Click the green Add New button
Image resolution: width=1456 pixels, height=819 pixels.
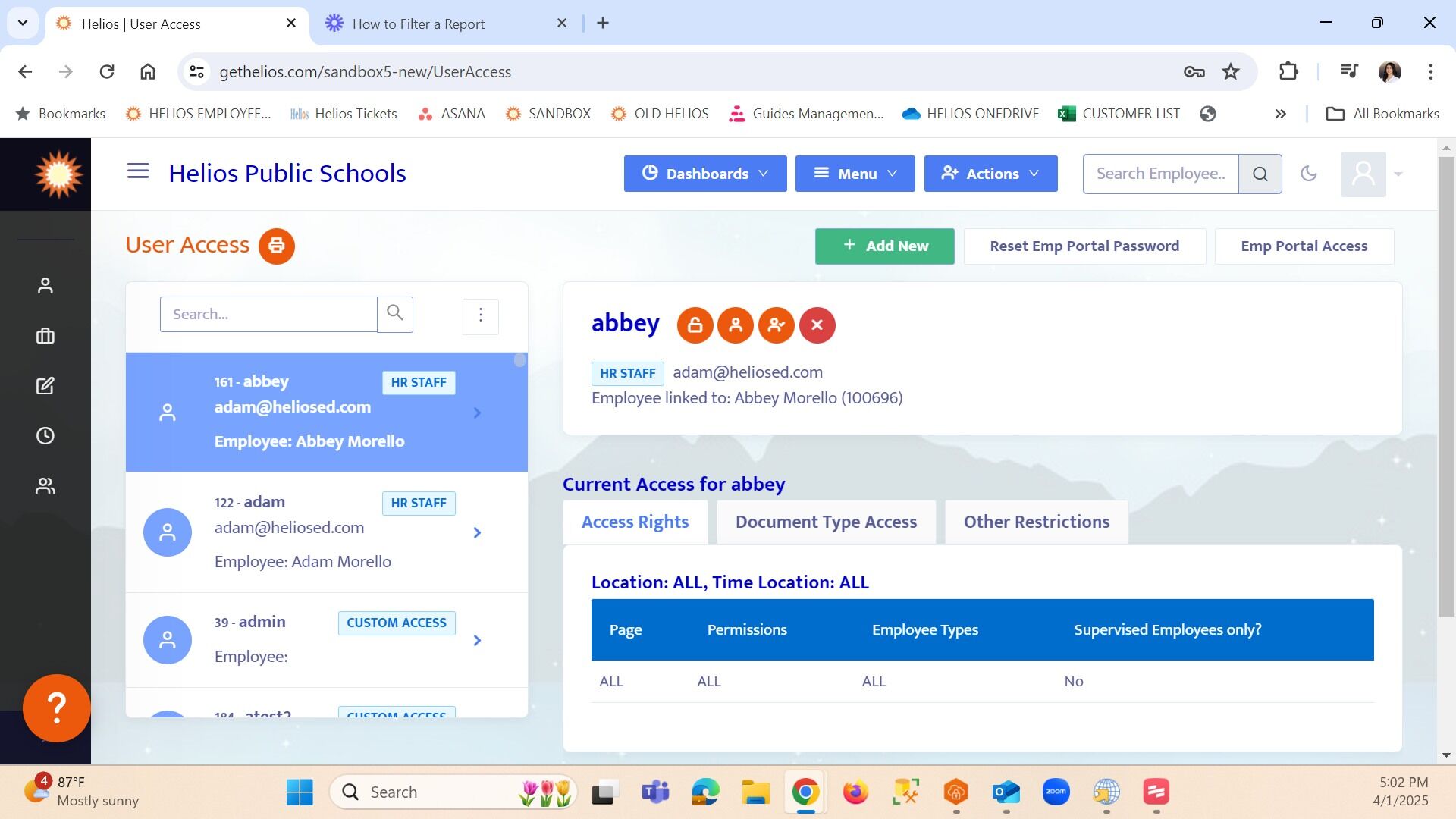coord(884,246)
